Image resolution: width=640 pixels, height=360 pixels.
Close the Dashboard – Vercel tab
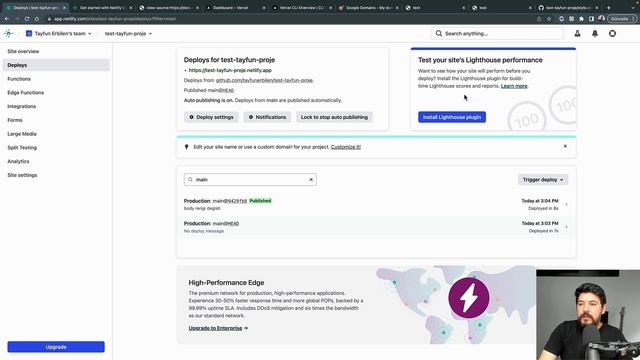tap(264, 8)
